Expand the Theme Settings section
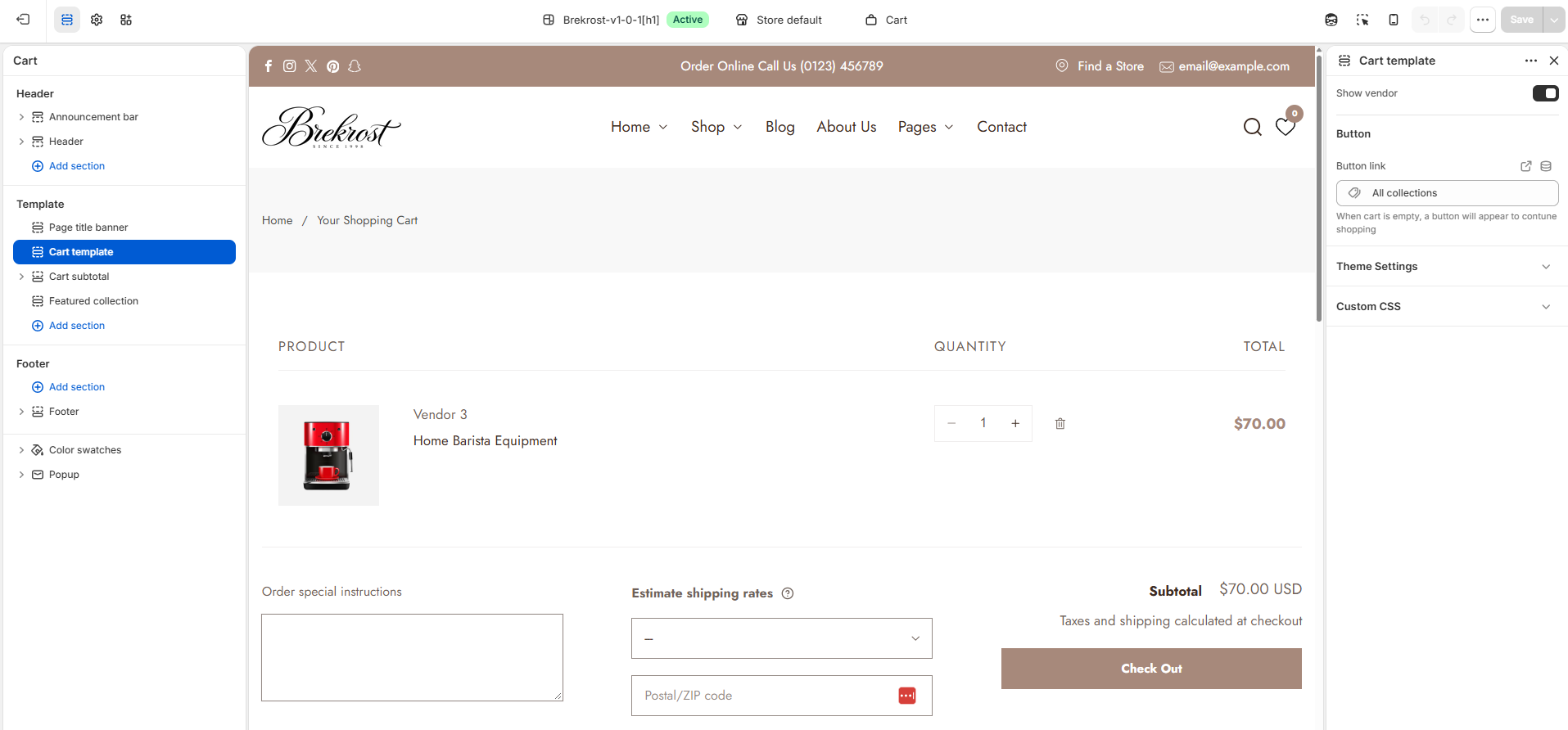This screenshot has width=1568, height=730. click(x=1447, y=266)
